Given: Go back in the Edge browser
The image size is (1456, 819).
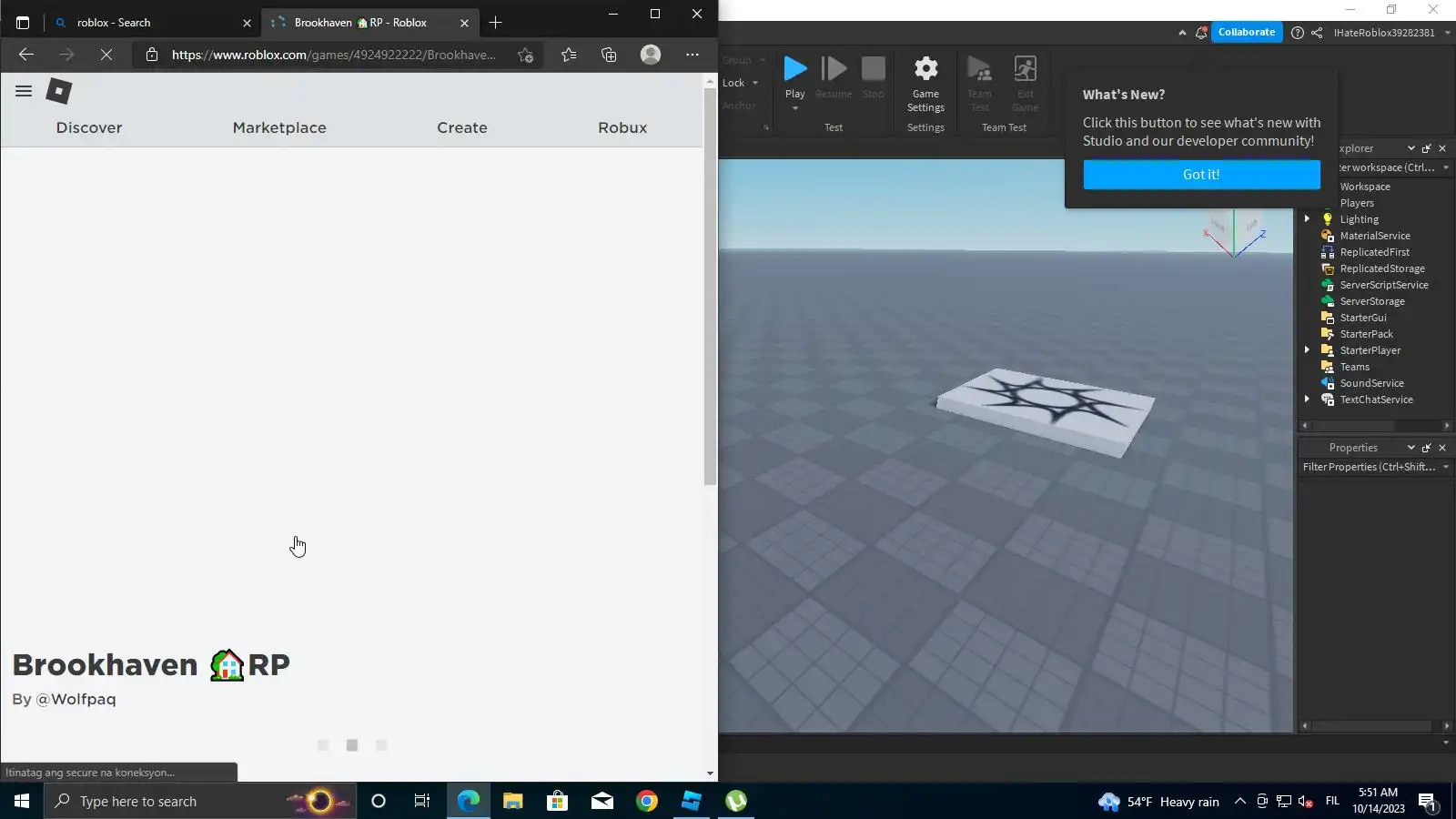Looking at the screenshot, I should pyautogui.click(x=26, y=55).
